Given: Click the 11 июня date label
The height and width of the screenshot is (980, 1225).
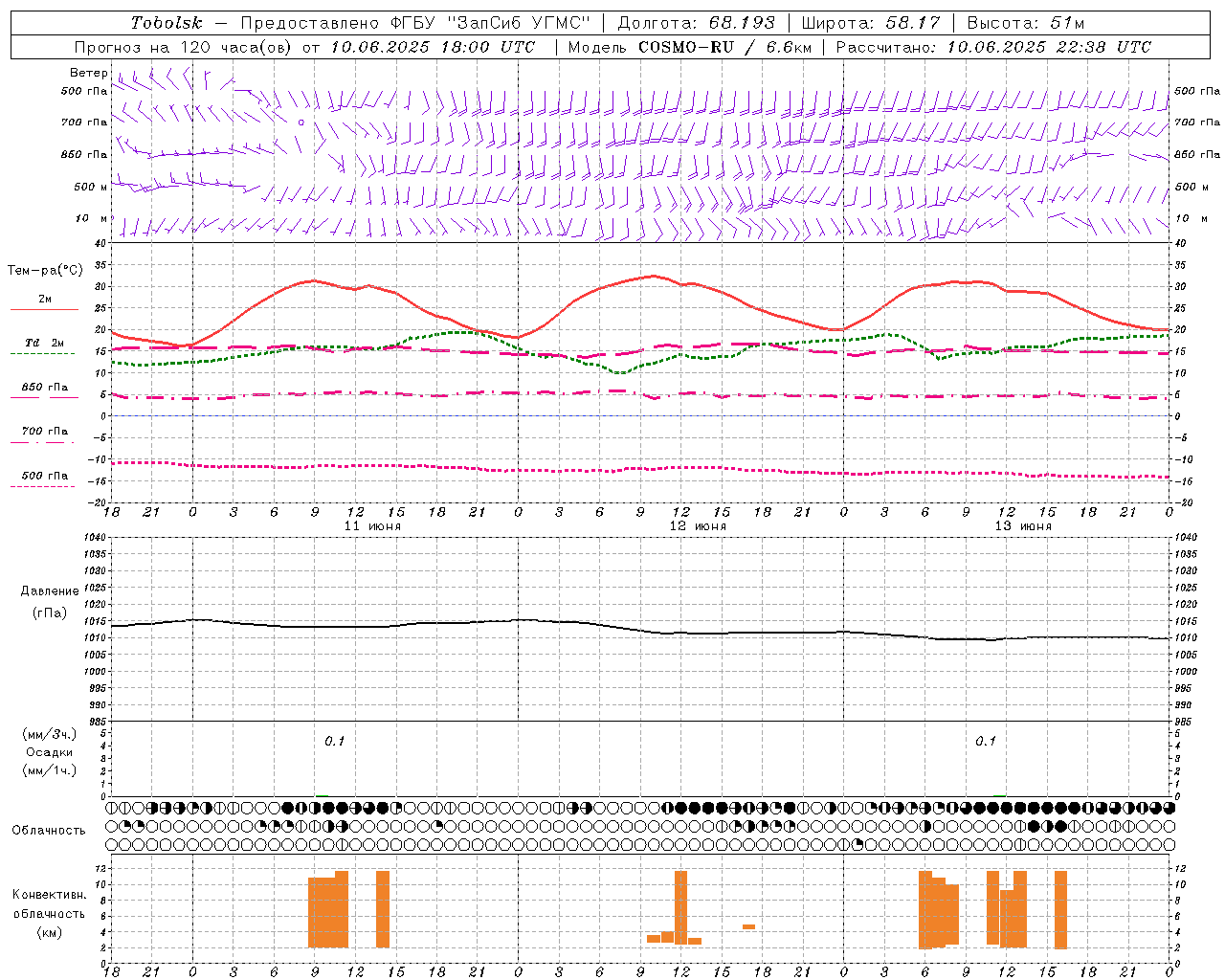Looking at the screenshot, I should (372, 526).
